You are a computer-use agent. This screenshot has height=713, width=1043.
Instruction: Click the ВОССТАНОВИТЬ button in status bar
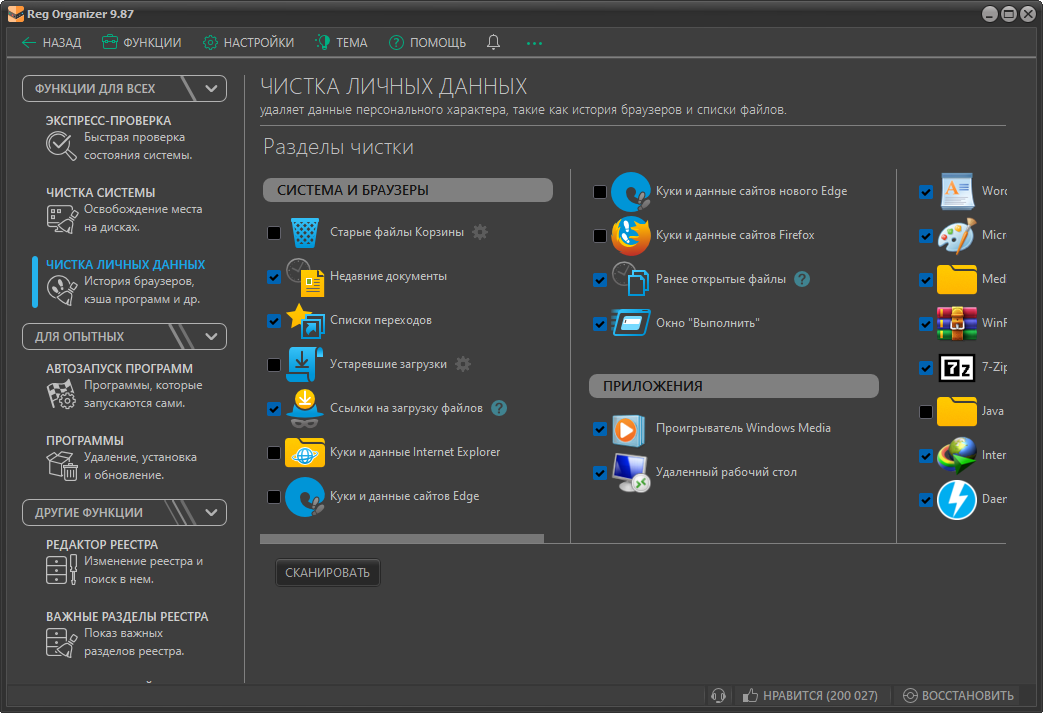pyautogui.click(x=958, y=695)
